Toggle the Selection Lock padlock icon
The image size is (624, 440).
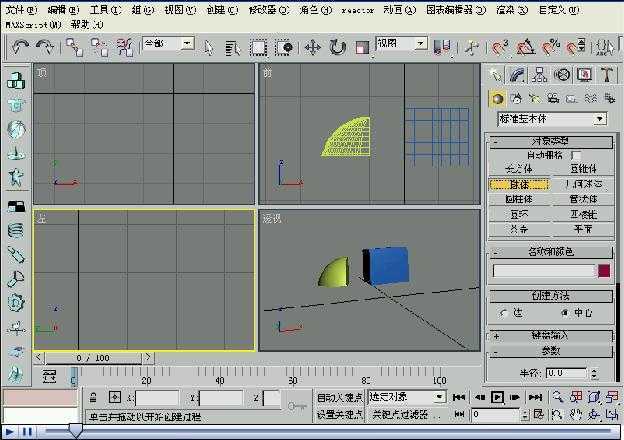pos(93,397)
